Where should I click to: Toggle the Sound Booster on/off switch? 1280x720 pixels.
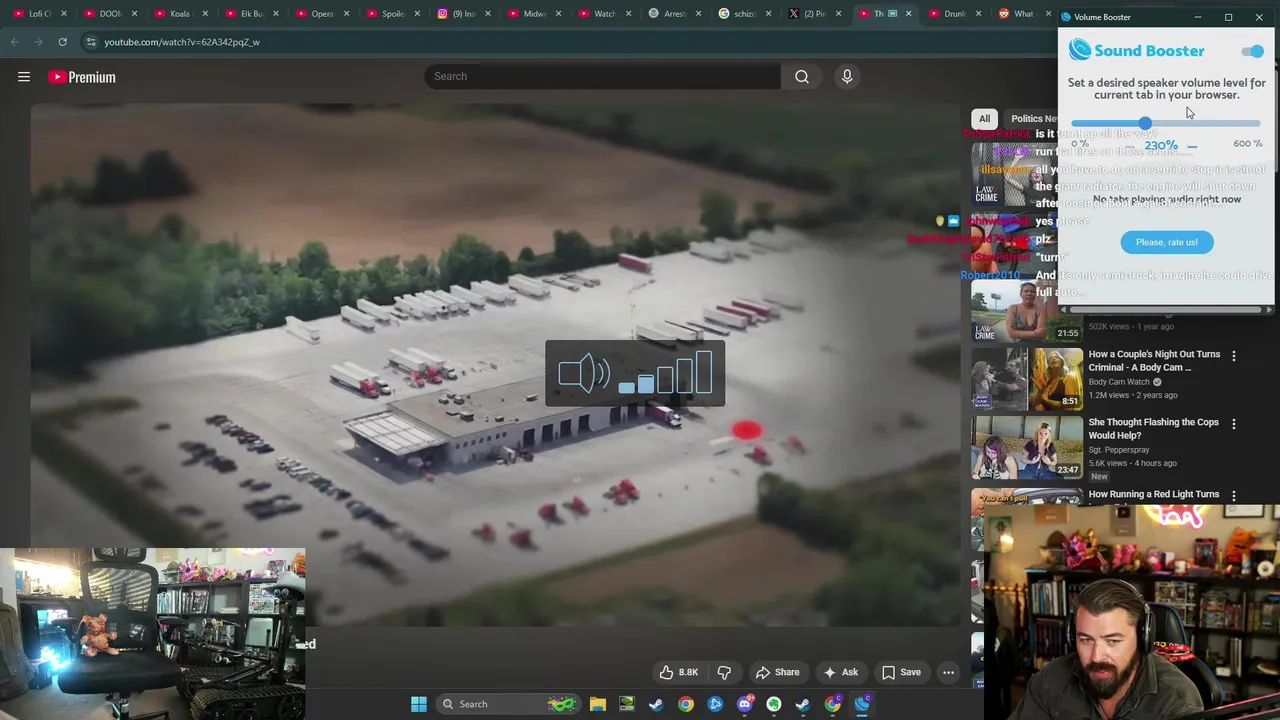1252,51
